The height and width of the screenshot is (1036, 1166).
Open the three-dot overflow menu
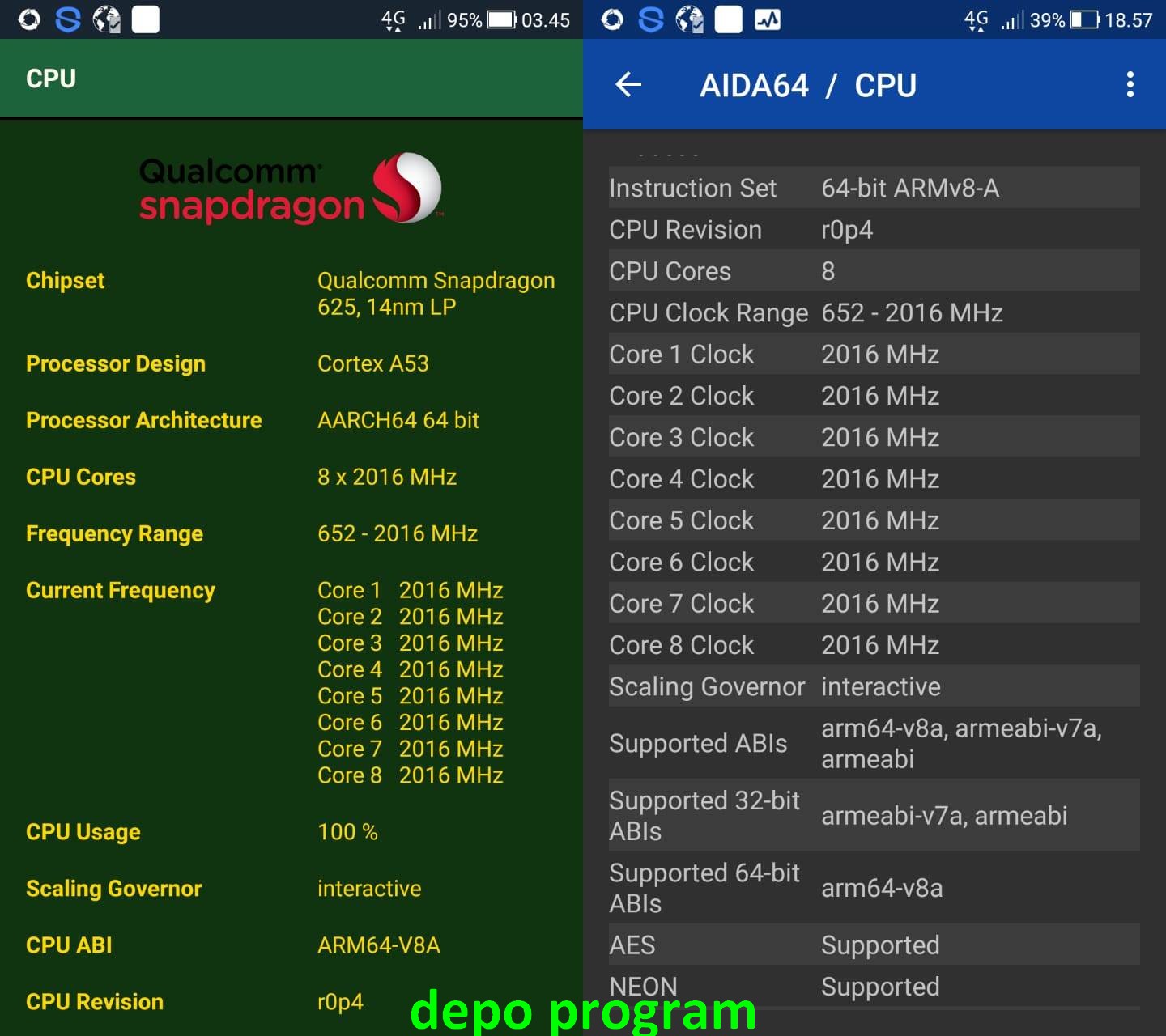1130,84
